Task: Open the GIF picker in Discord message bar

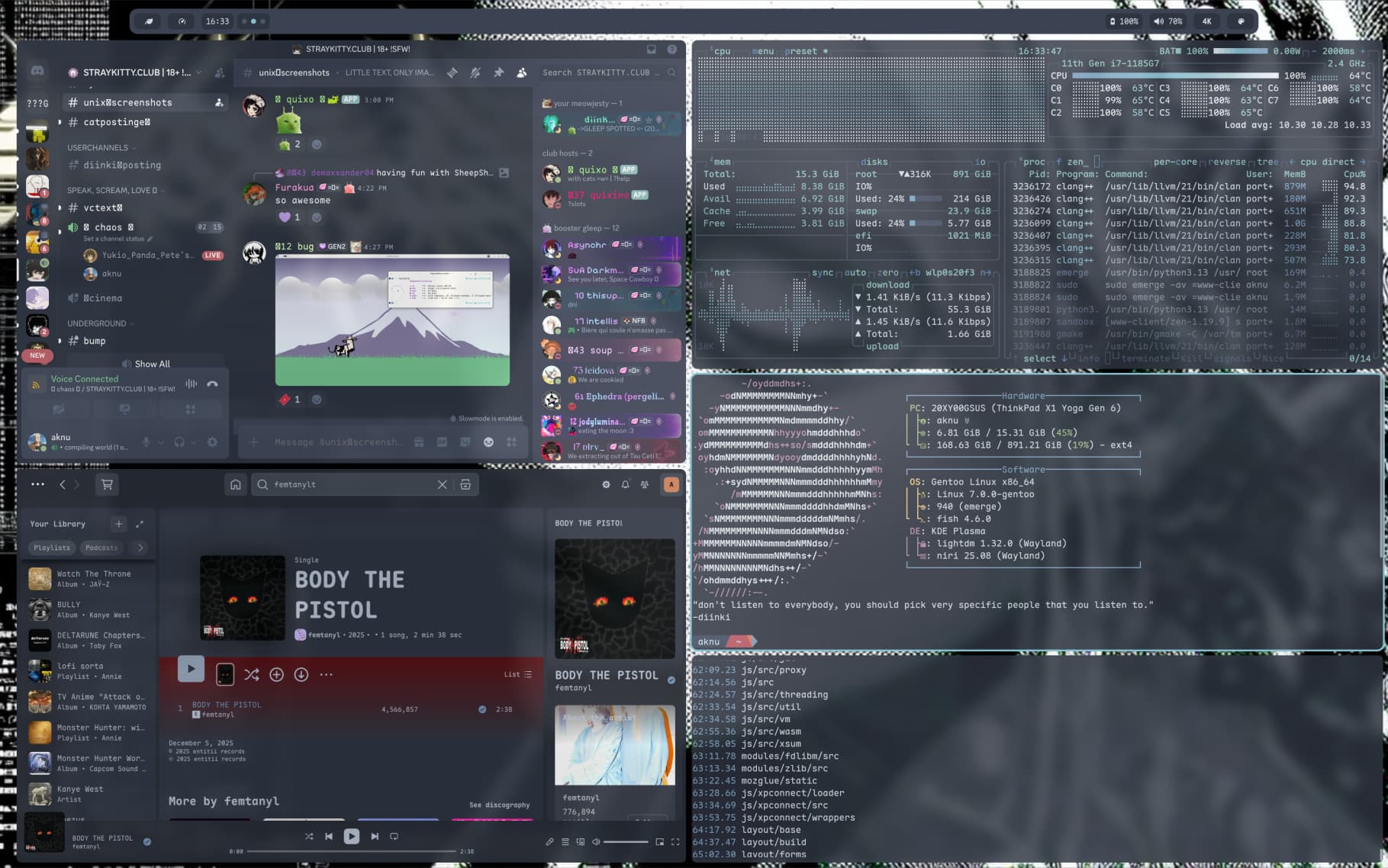Action: coord(442,442)
